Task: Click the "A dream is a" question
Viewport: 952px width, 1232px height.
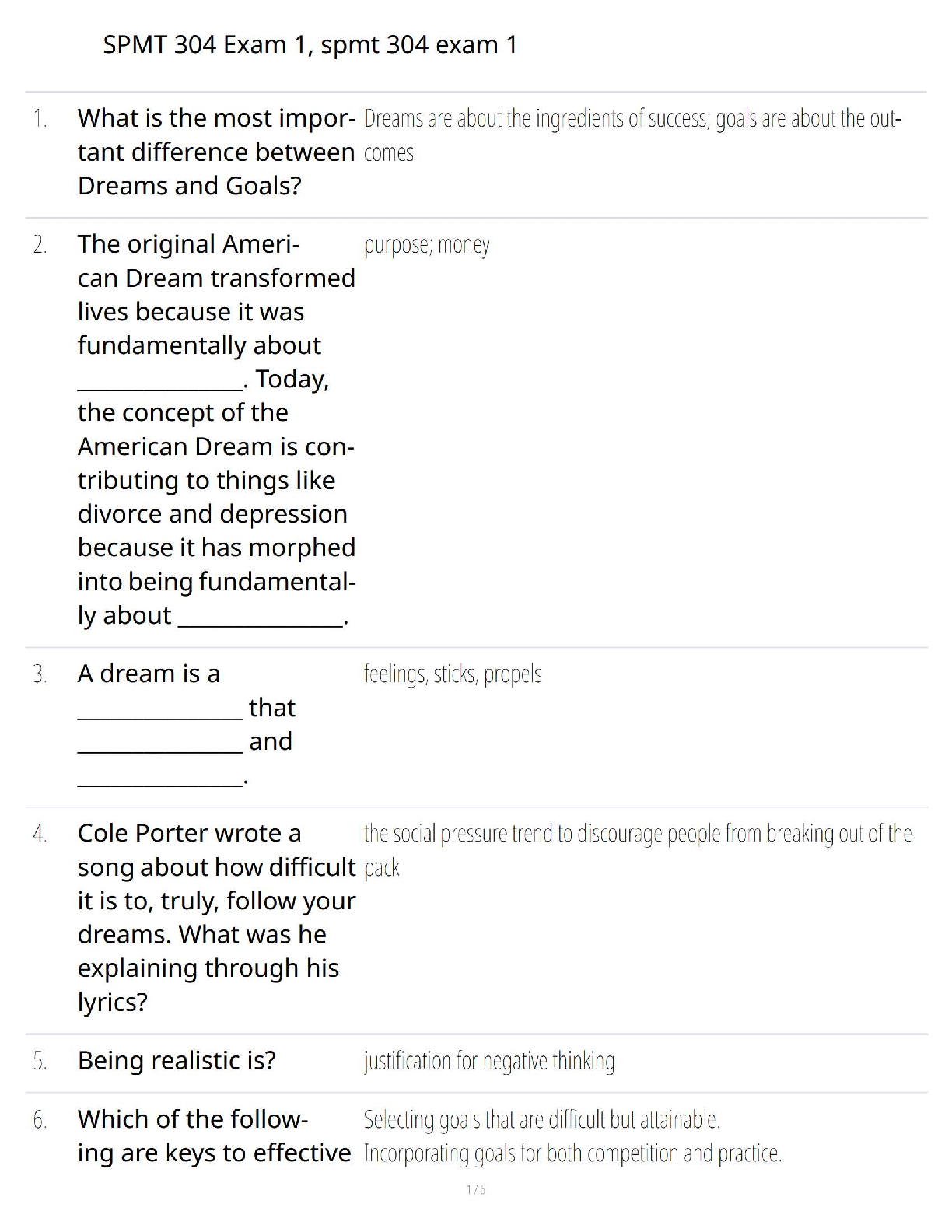Action: [149, 674]
